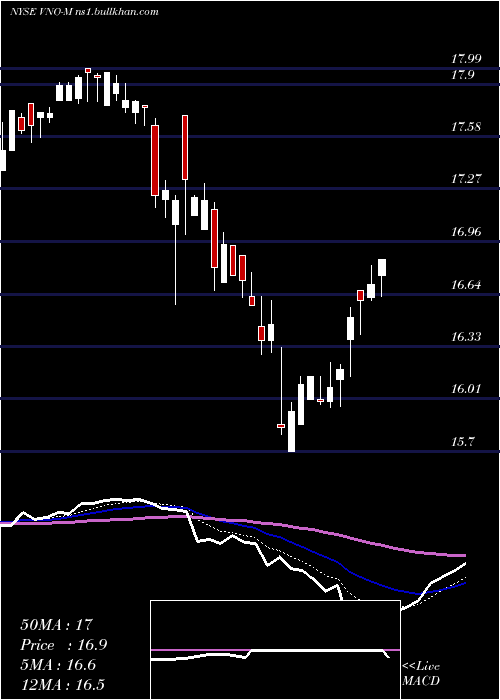
Task: Click the 50MA : 17 legend entry
Action: 56,625
